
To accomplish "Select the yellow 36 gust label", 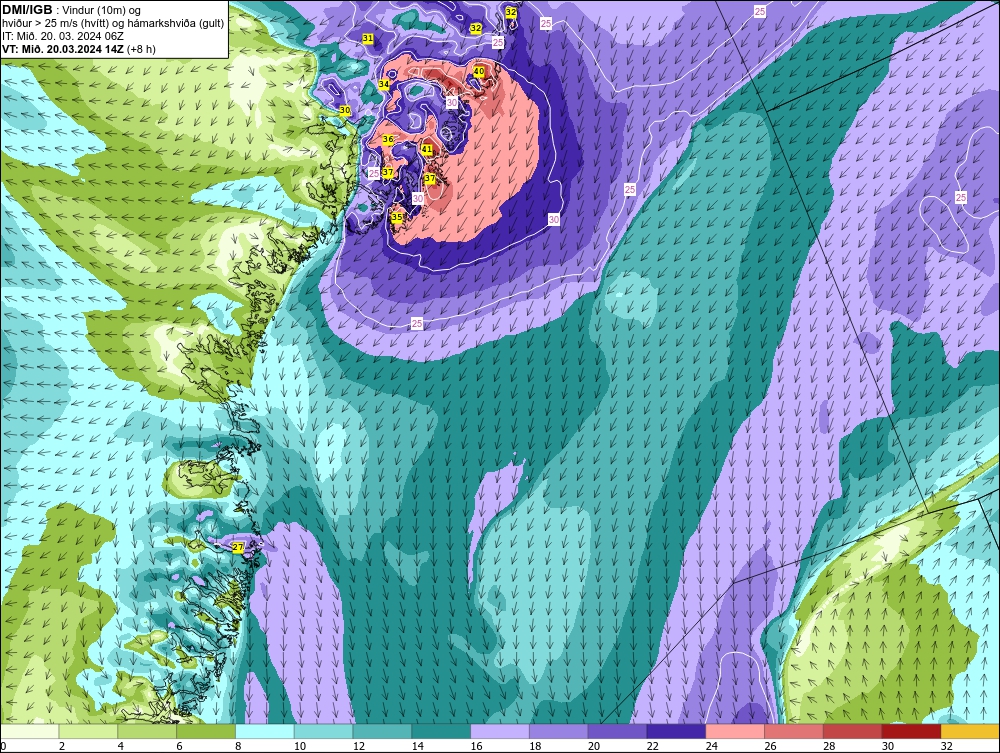I will pos(388,139).
